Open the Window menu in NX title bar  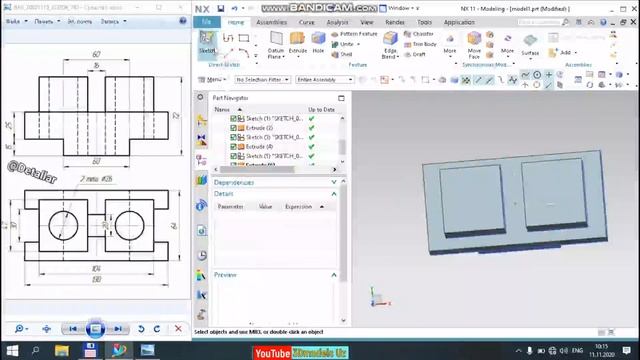[x=400, y=8]
